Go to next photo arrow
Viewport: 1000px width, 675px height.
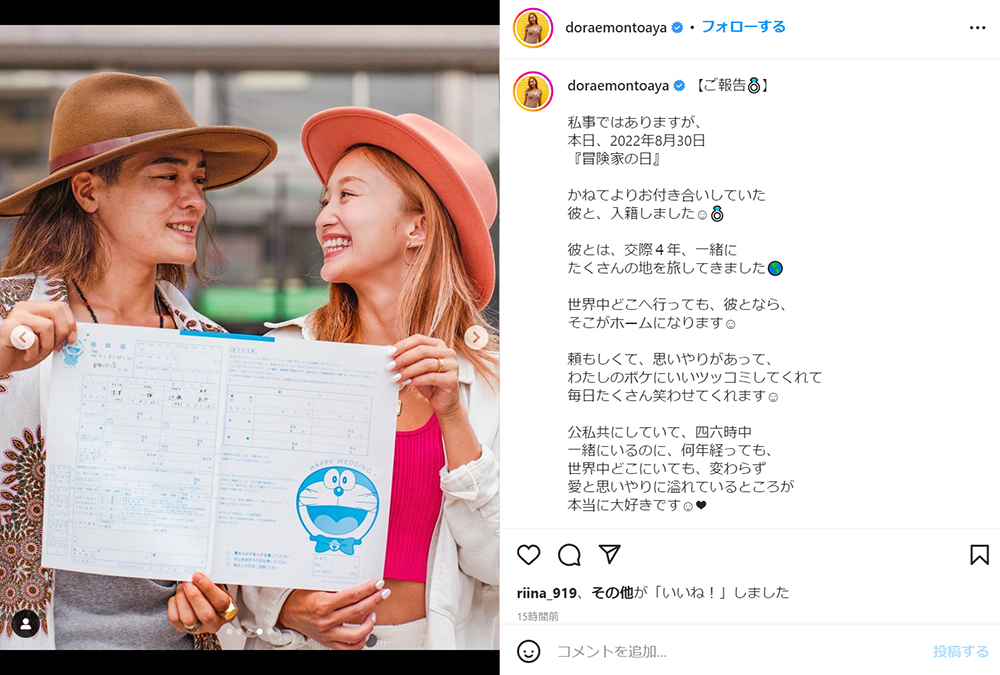tap(476, 337)
